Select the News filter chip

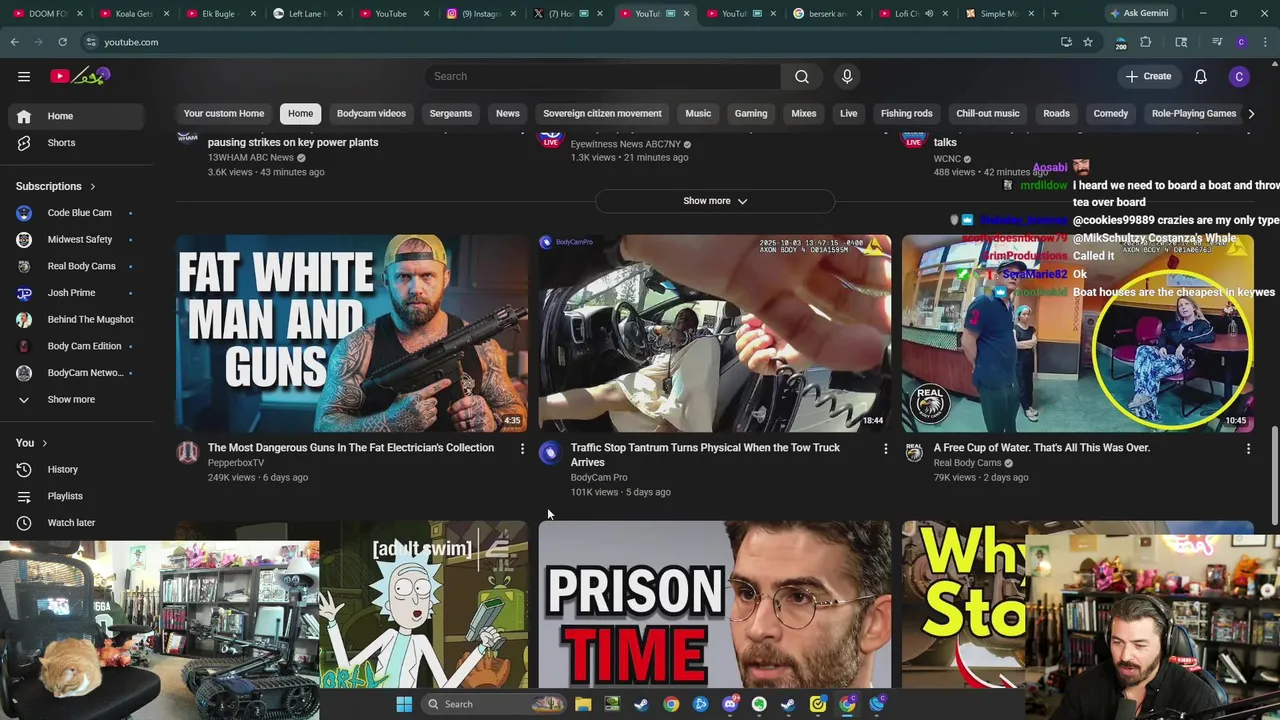(508, 113)
